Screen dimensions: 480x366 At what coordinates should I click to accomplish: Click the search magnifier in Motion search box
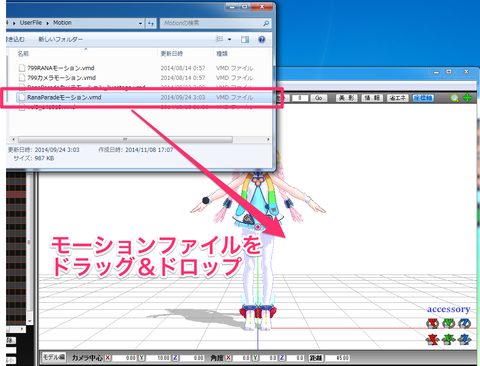(x=266, y=23)
